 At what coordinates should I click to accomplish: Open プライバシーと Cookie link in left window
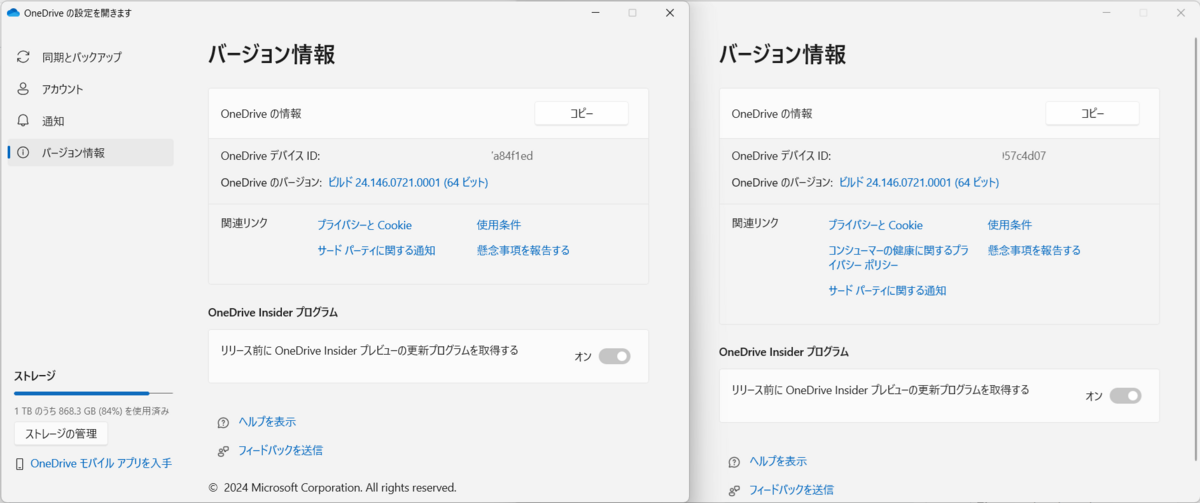[x=365, y=225]
